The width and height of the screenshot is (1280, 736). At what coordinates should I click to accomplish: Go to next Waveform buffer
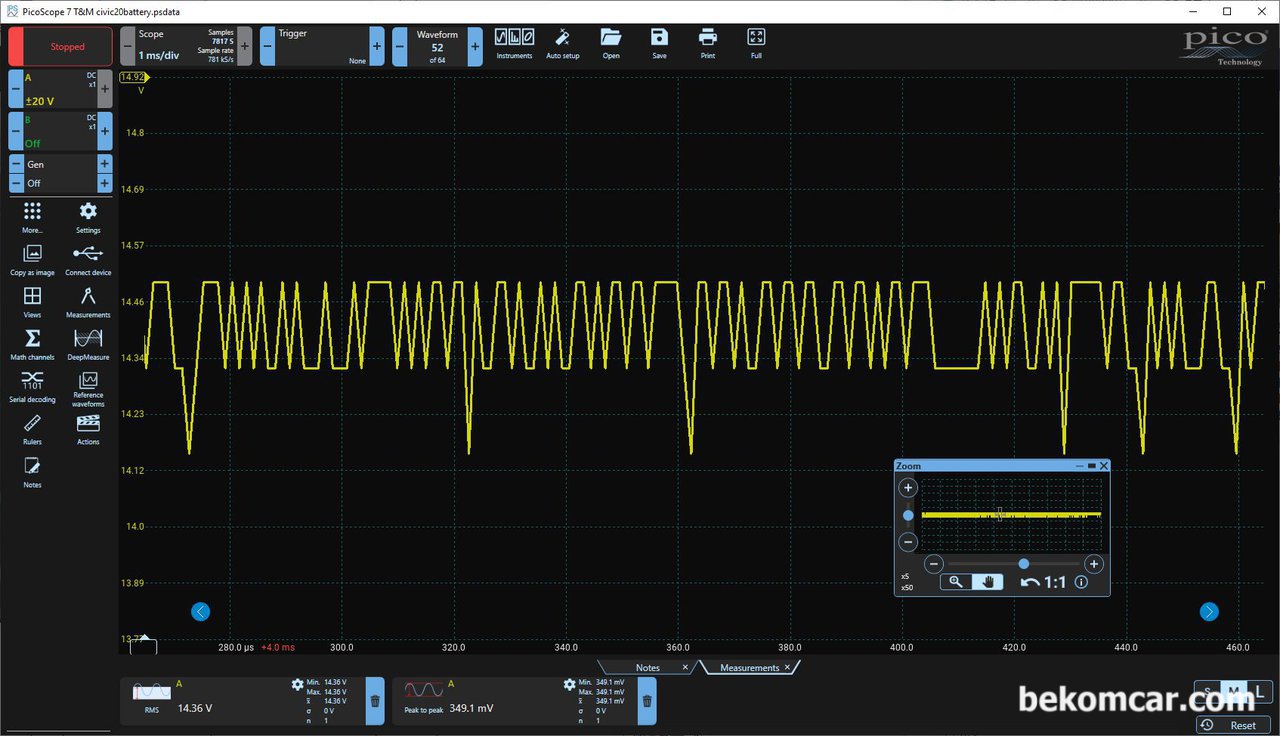475,46
